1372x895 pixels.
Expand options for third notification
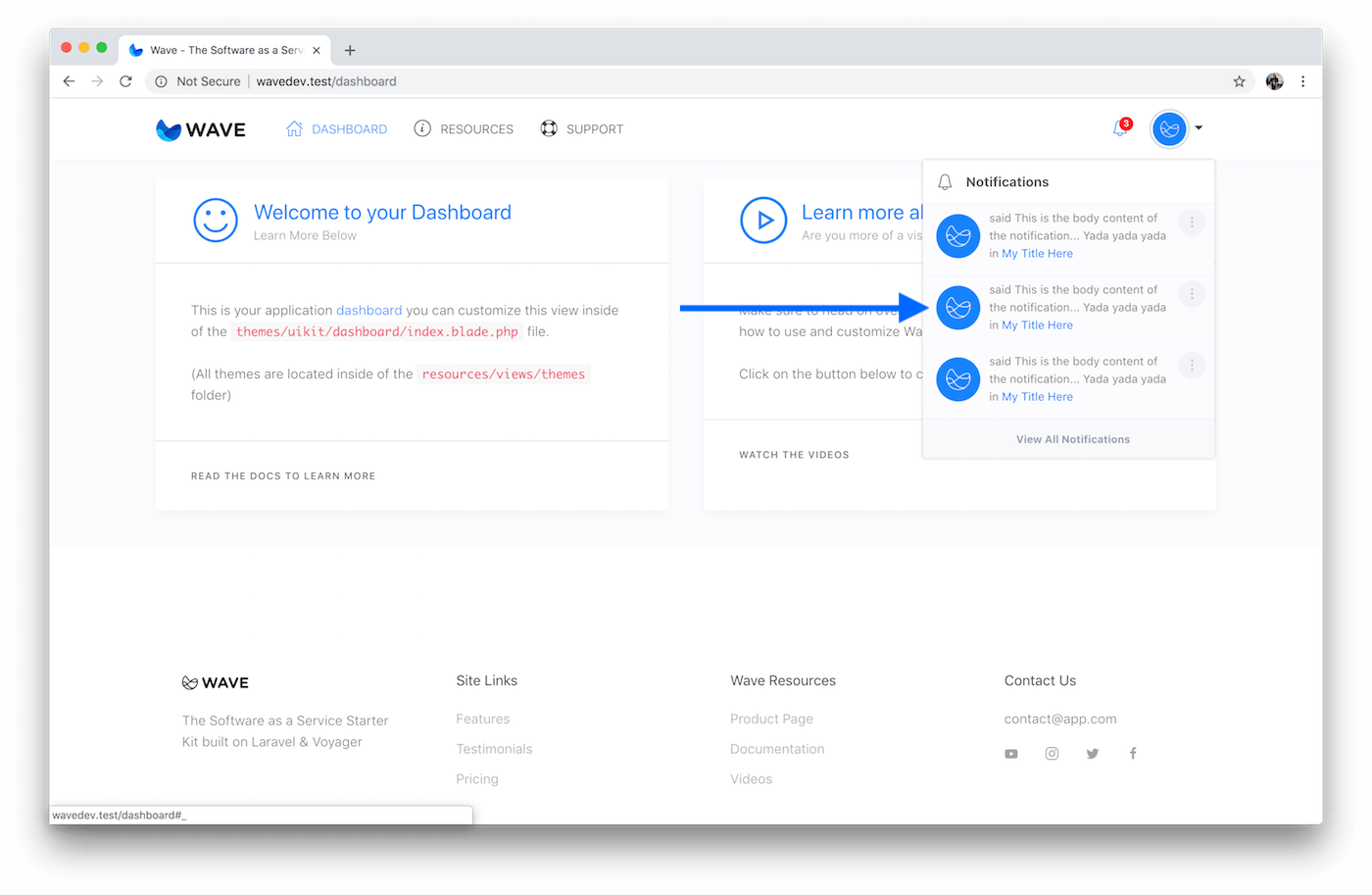(x=1192, y=366)
